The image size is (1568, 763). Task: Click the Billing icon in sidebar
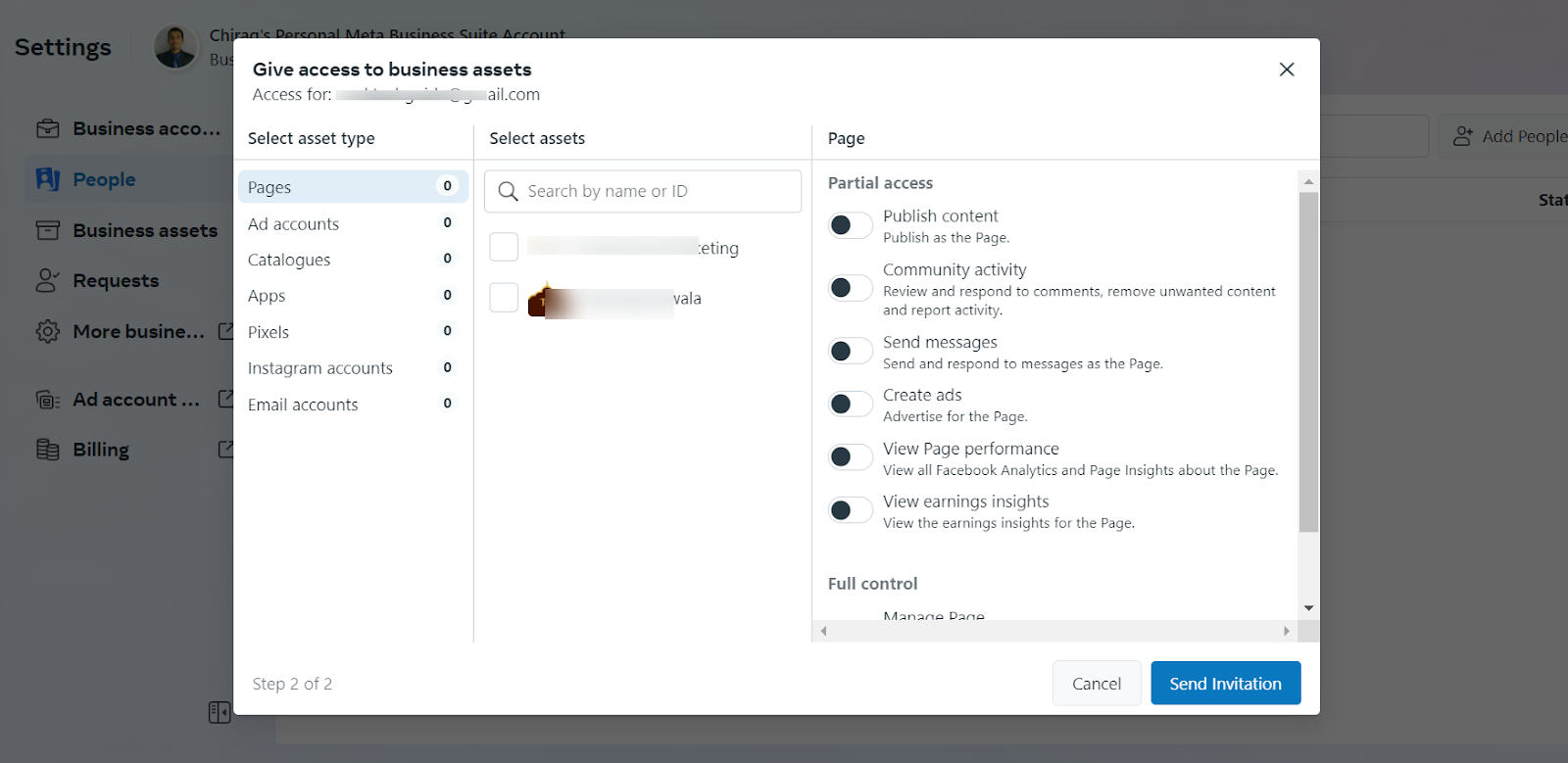[x=48, y=450]
